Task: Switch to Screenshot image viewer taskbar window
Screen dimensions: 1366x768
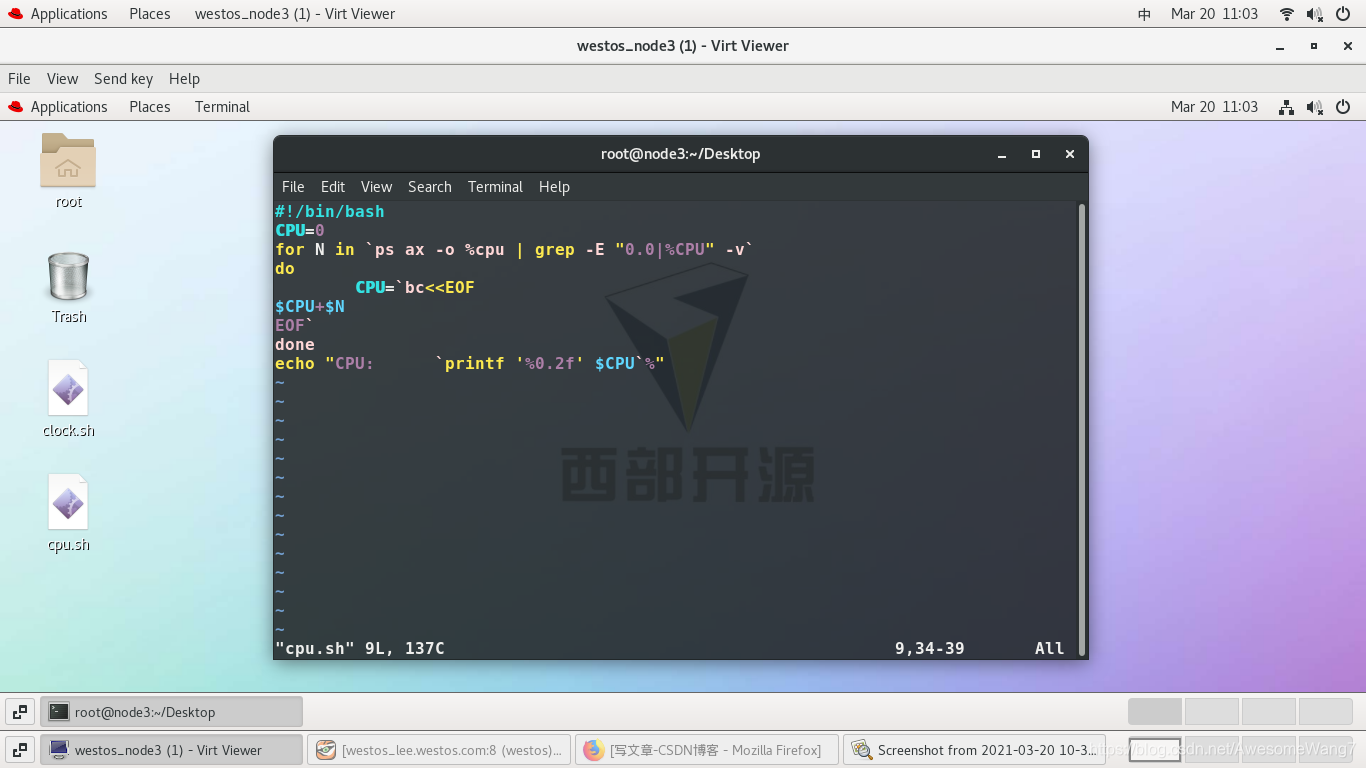Action: [x=975, y=750]
